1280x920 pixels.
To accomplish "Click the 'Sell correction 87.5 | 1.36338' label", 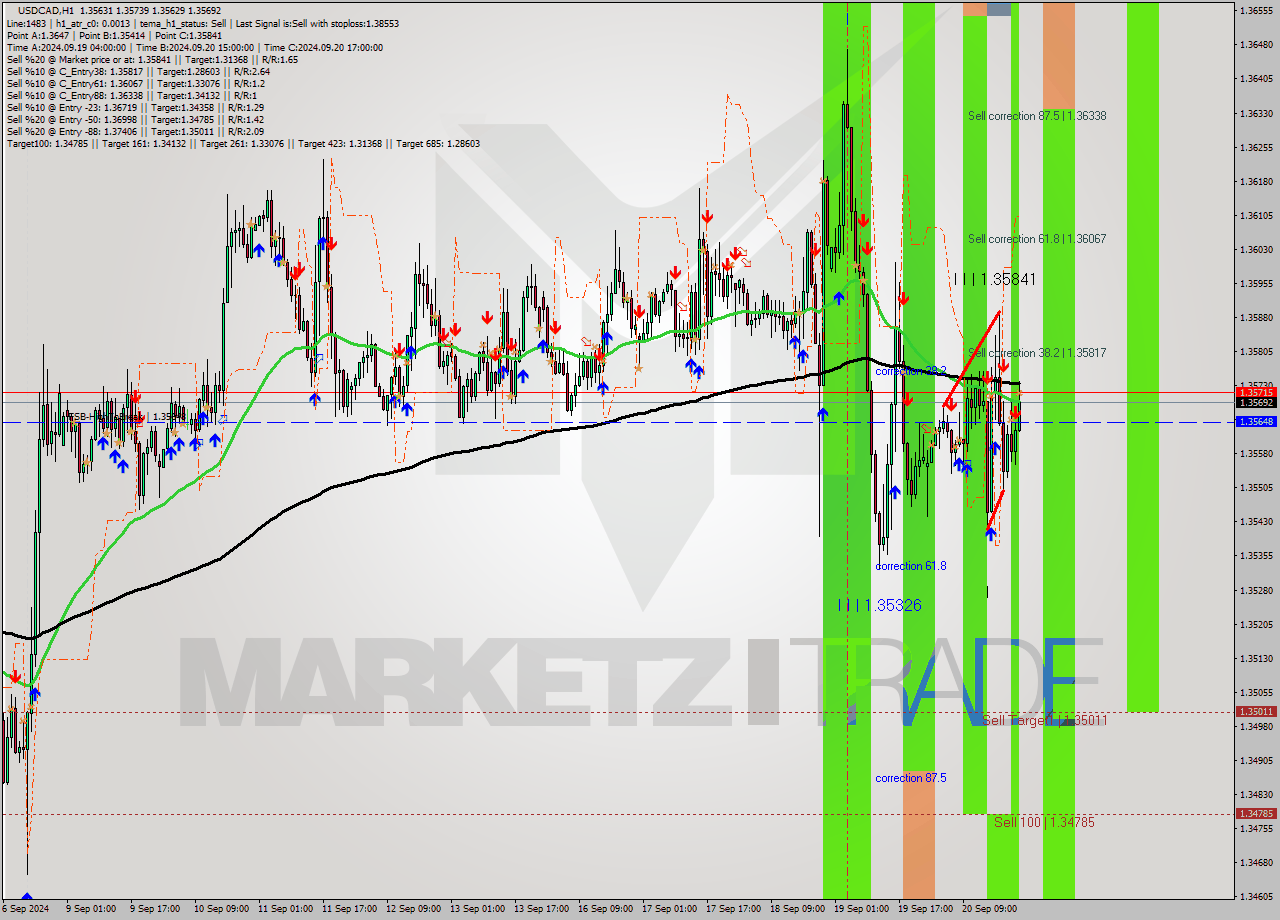I will (x=1037, y=116).
